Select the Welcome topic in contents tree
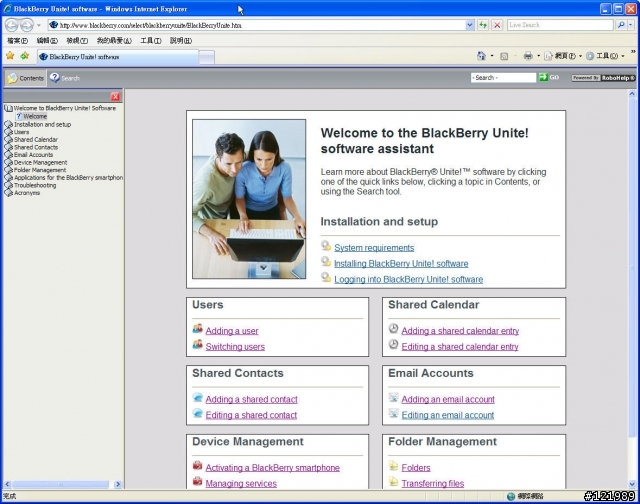640x504 pixels. 35,116
